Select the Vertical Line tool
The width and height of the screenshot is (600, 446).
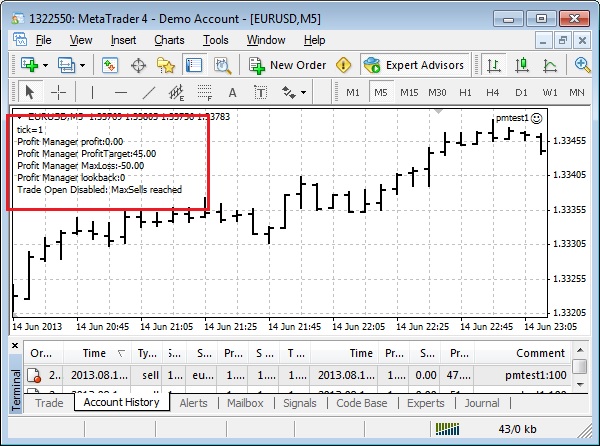pos(92,93)
